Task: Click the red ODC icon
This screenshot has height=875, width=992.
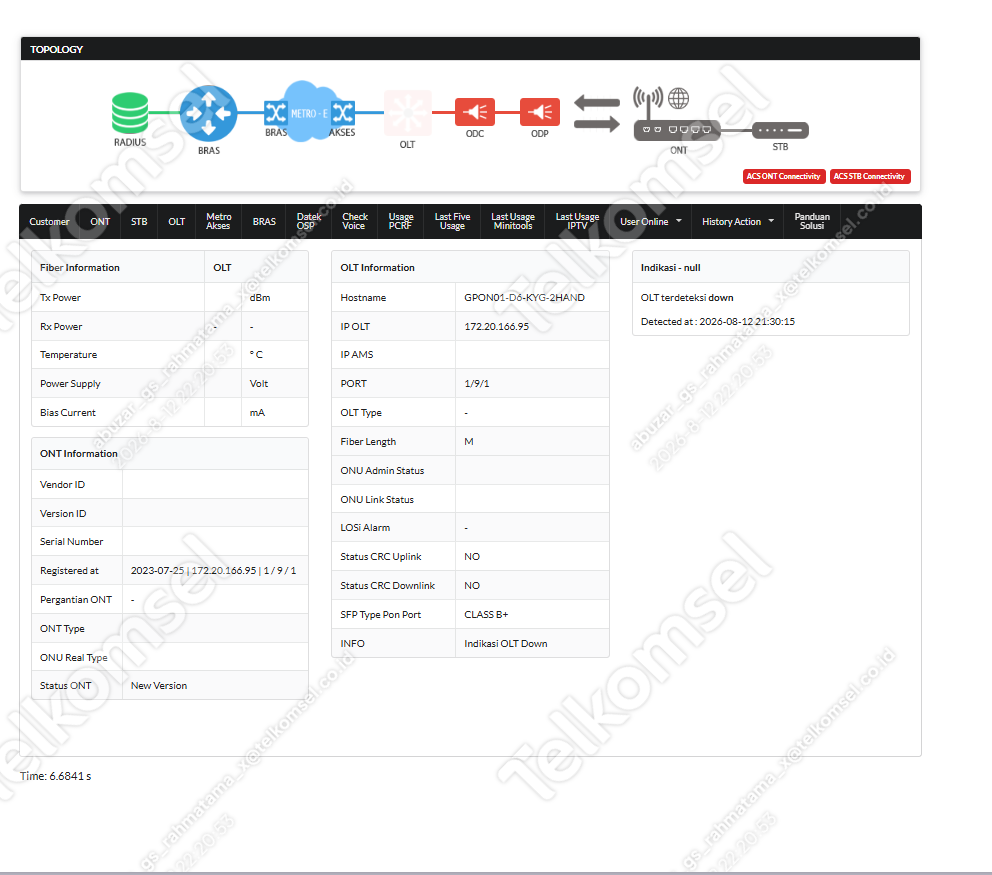Action: (474, 113)
